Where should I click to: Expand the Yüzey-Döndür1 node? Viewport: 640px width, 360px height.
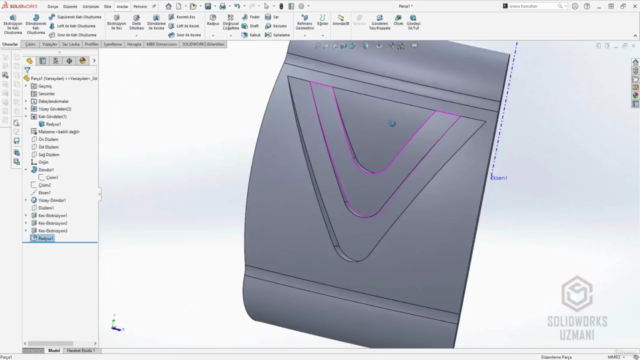coord(26,200)
